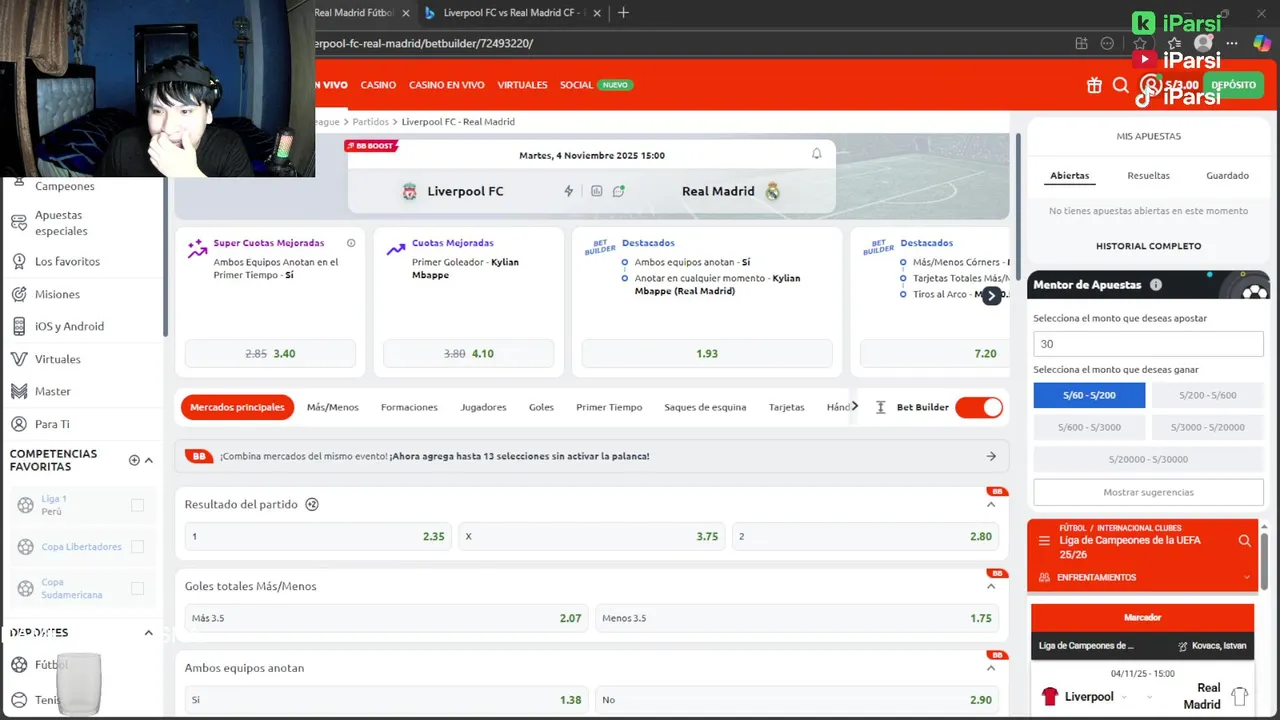Click the Real Madrid crest on match card
This screenshot has height=720, width=1280.
tap(772, 192)
